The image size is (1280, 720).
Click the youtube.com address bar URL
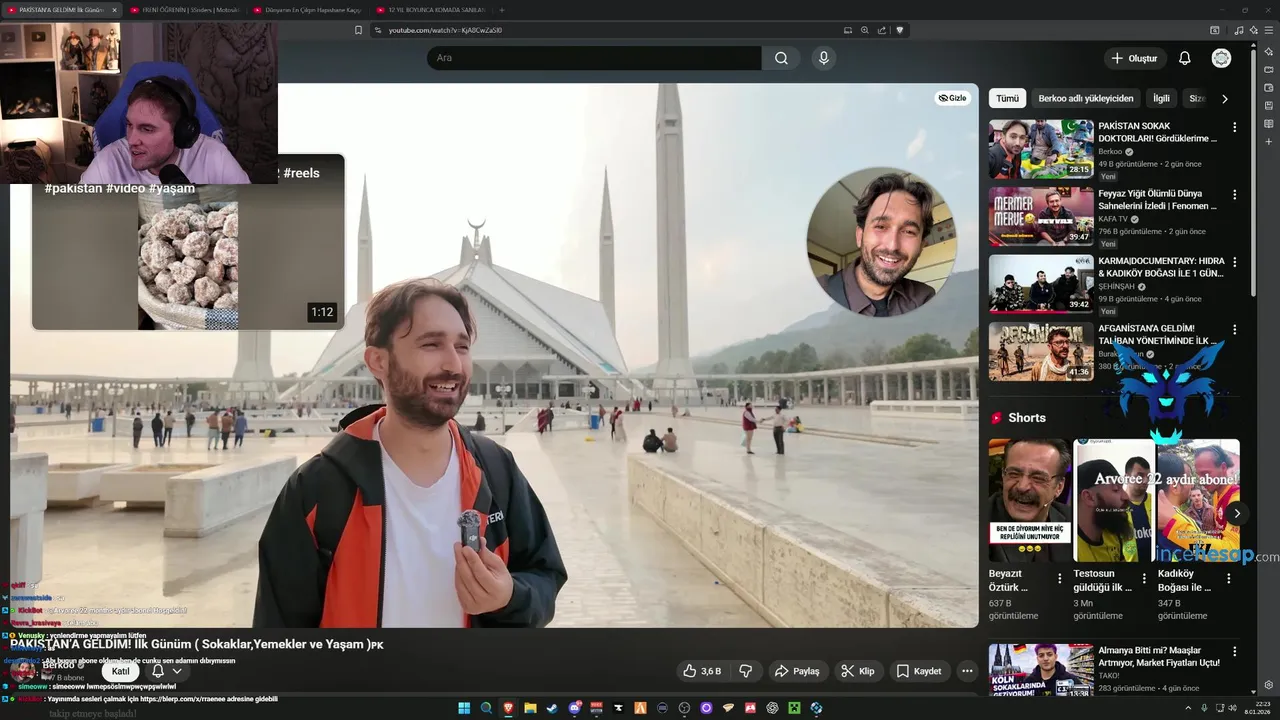[445, 30]
